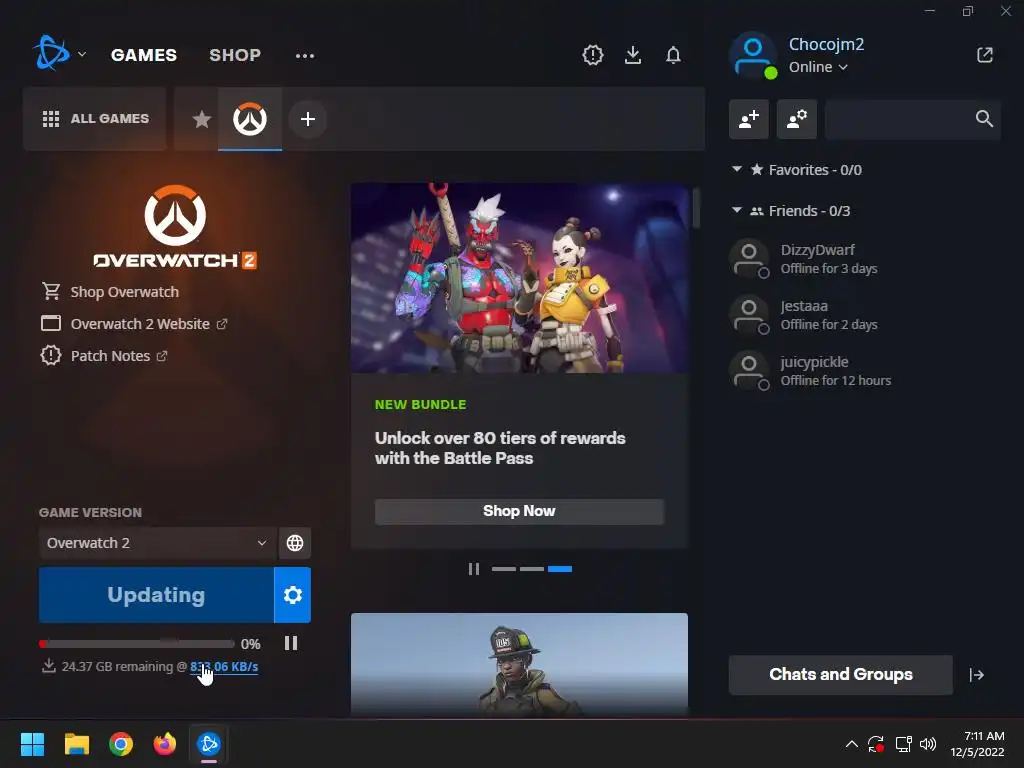Go to first carousel slide indicator
The width and height of the screenshot is (1024, 768).
point(504,569)
